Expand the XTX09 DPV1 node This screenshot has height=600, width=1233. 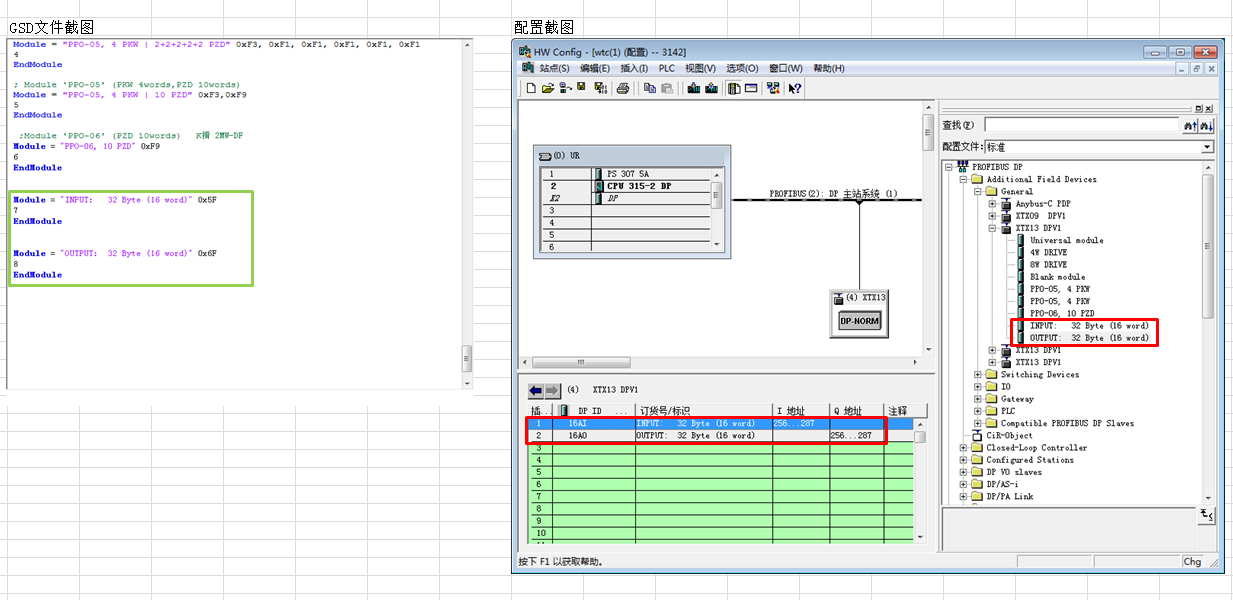tap(992, 216)
